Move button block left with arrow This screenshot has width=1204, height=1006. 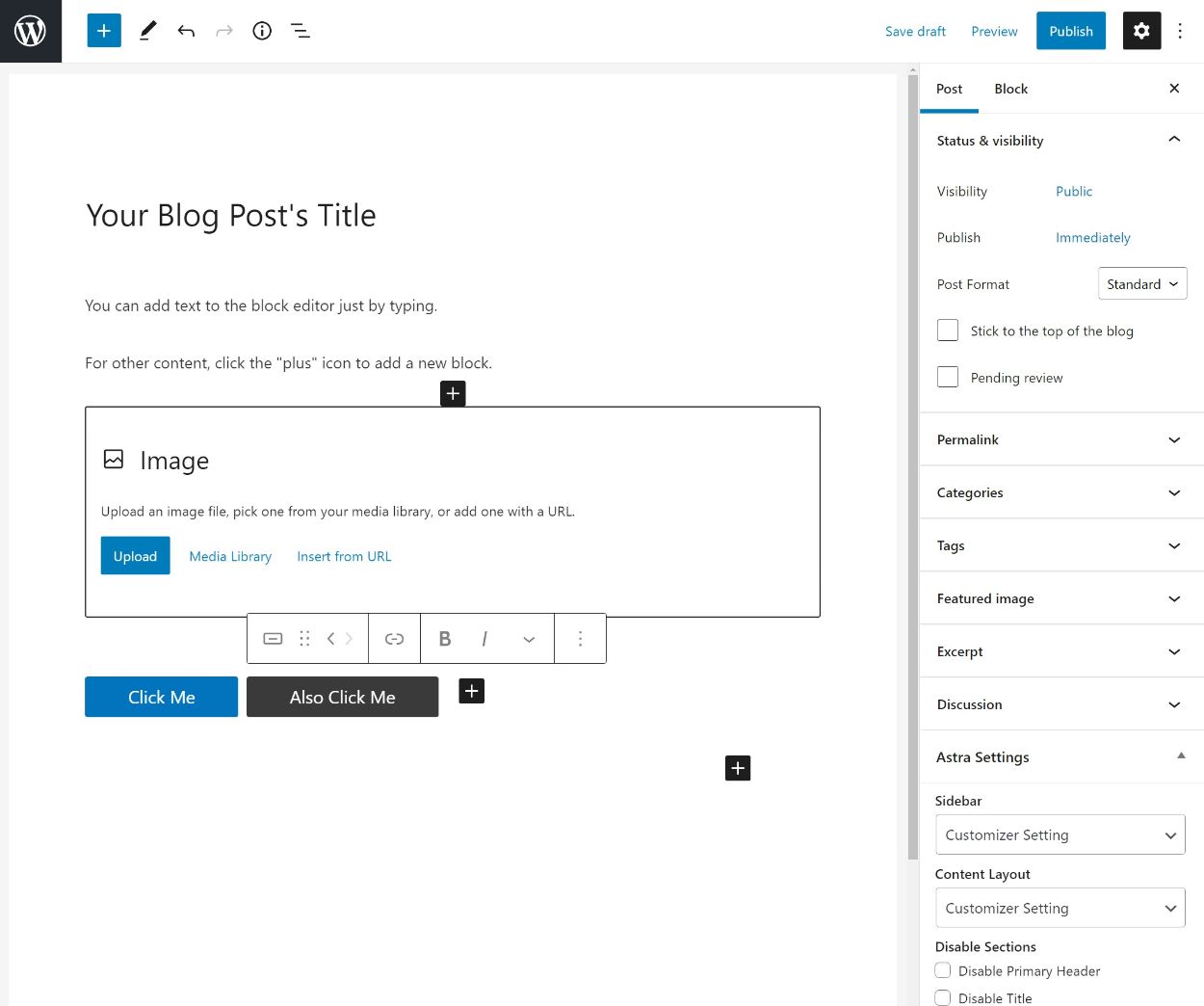coord(330,638)
